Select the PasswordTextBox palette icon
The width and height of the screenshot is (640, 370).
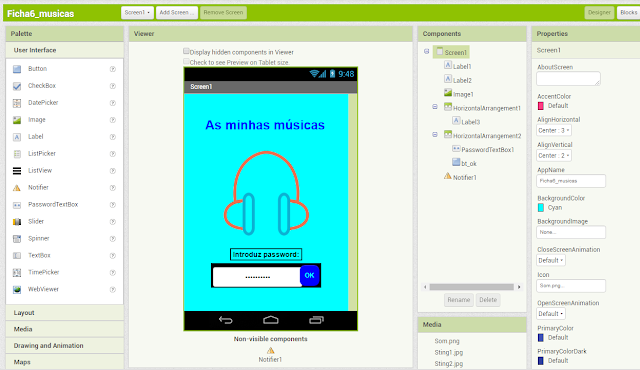[x=17, y=205]
